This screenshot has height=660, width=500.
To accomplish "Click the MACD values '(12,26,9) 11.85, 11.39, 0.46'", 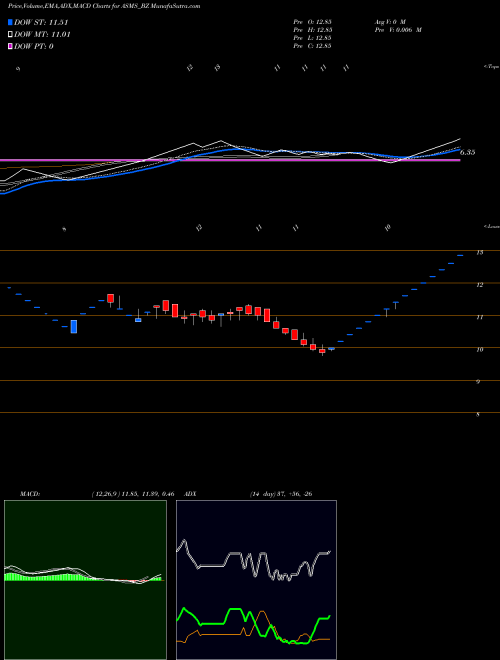I will (133, 494).
